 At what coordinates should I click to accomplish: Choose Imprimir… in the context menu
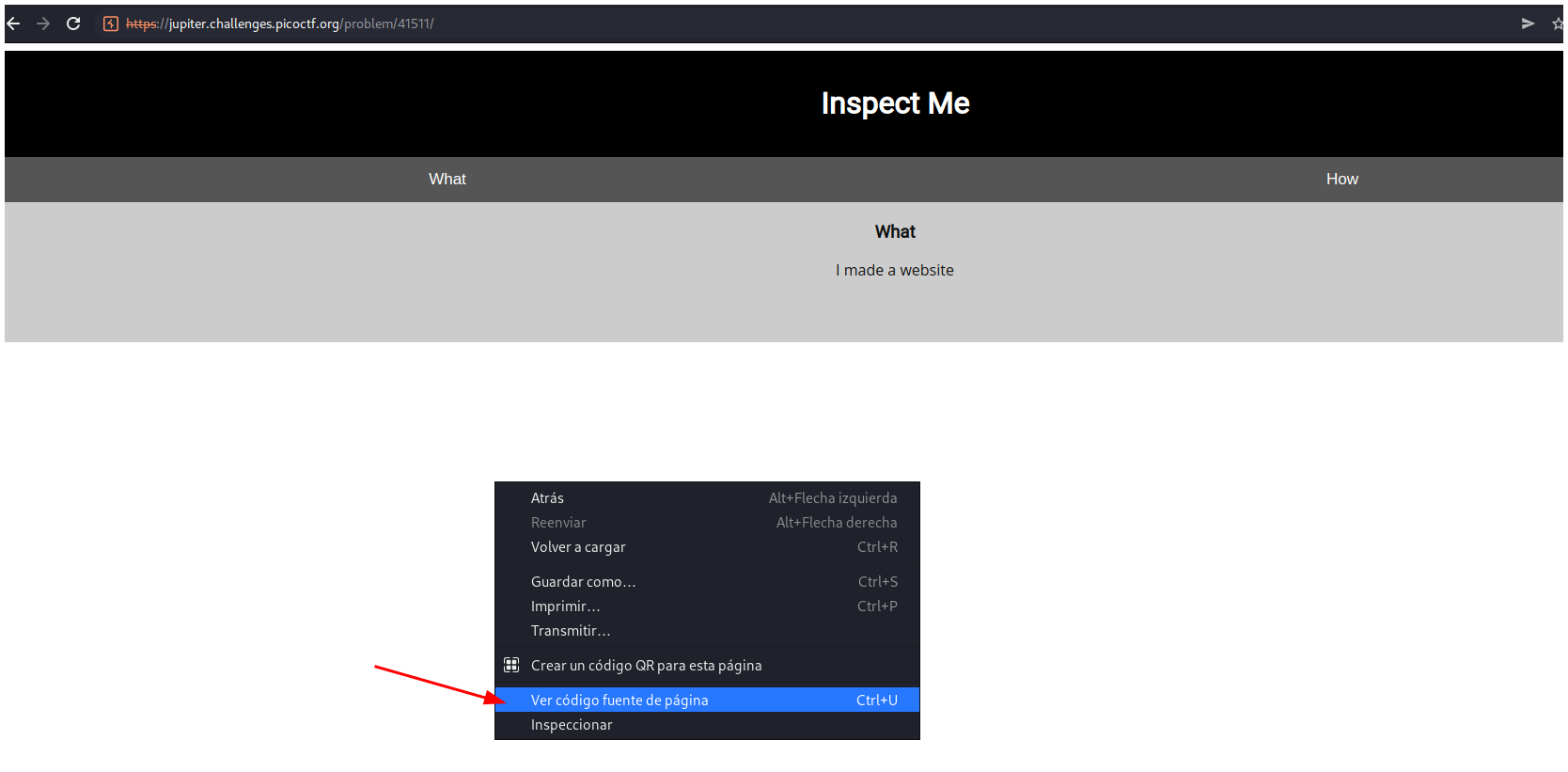tap(565, 607)
